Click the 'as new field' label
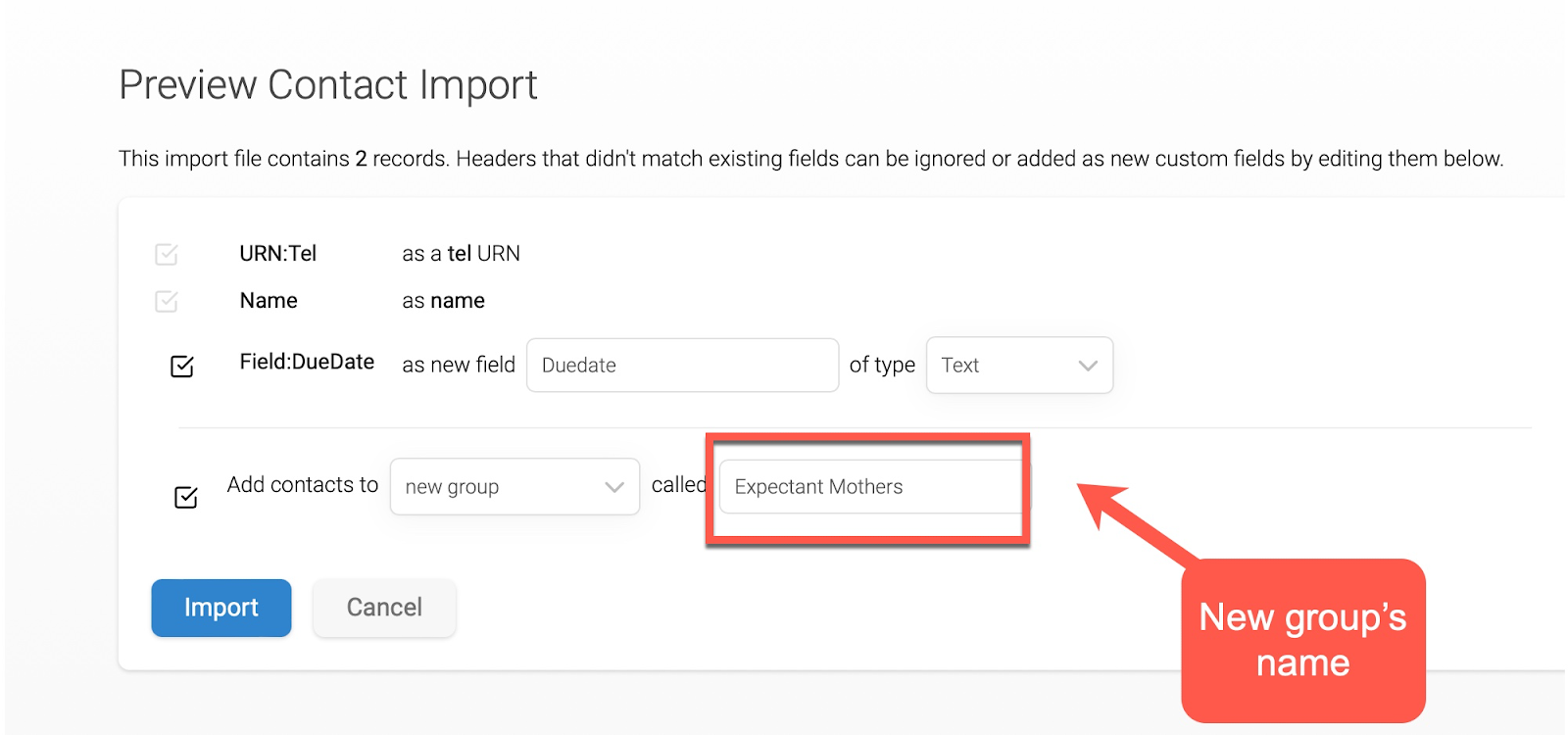Image resolution: width=1568 pixels, height=735 pixels. 459,365
